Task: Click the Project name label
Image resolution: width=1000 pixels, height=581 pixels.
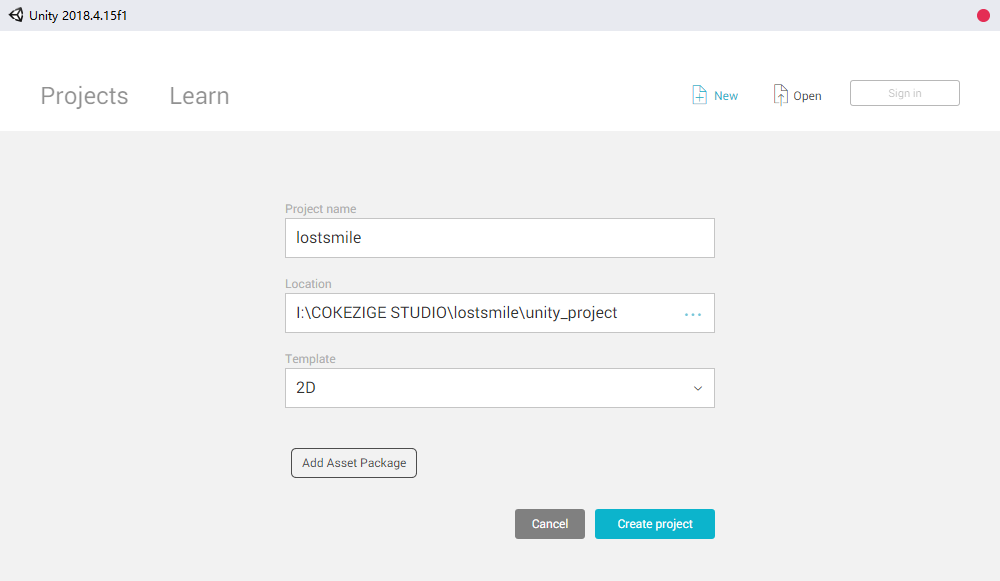Action: pyautogui.click(x=321, y=209)
